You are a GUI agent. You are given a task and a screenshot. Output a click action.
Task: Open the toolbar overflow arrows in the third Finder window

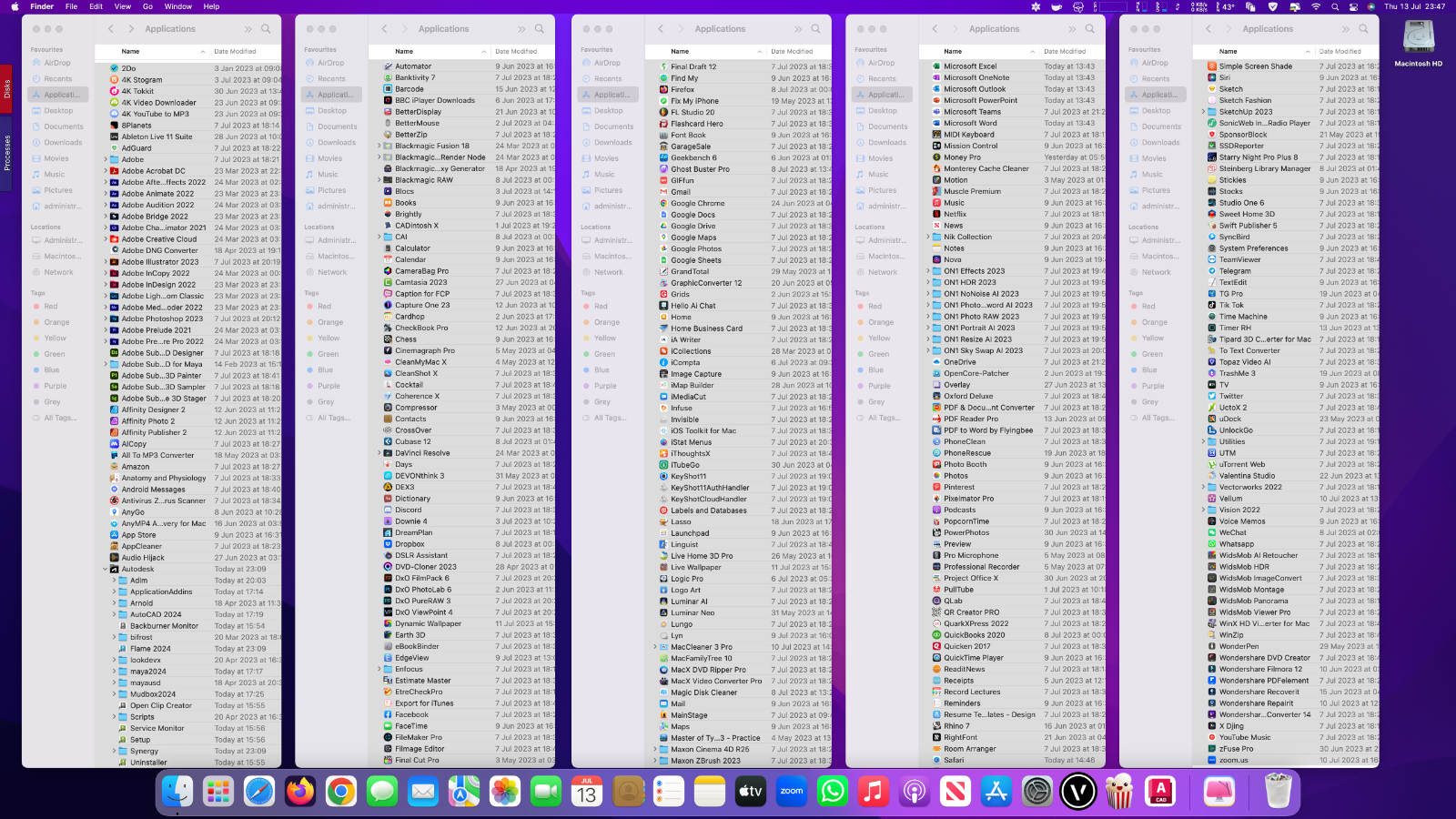coord(798,29)
